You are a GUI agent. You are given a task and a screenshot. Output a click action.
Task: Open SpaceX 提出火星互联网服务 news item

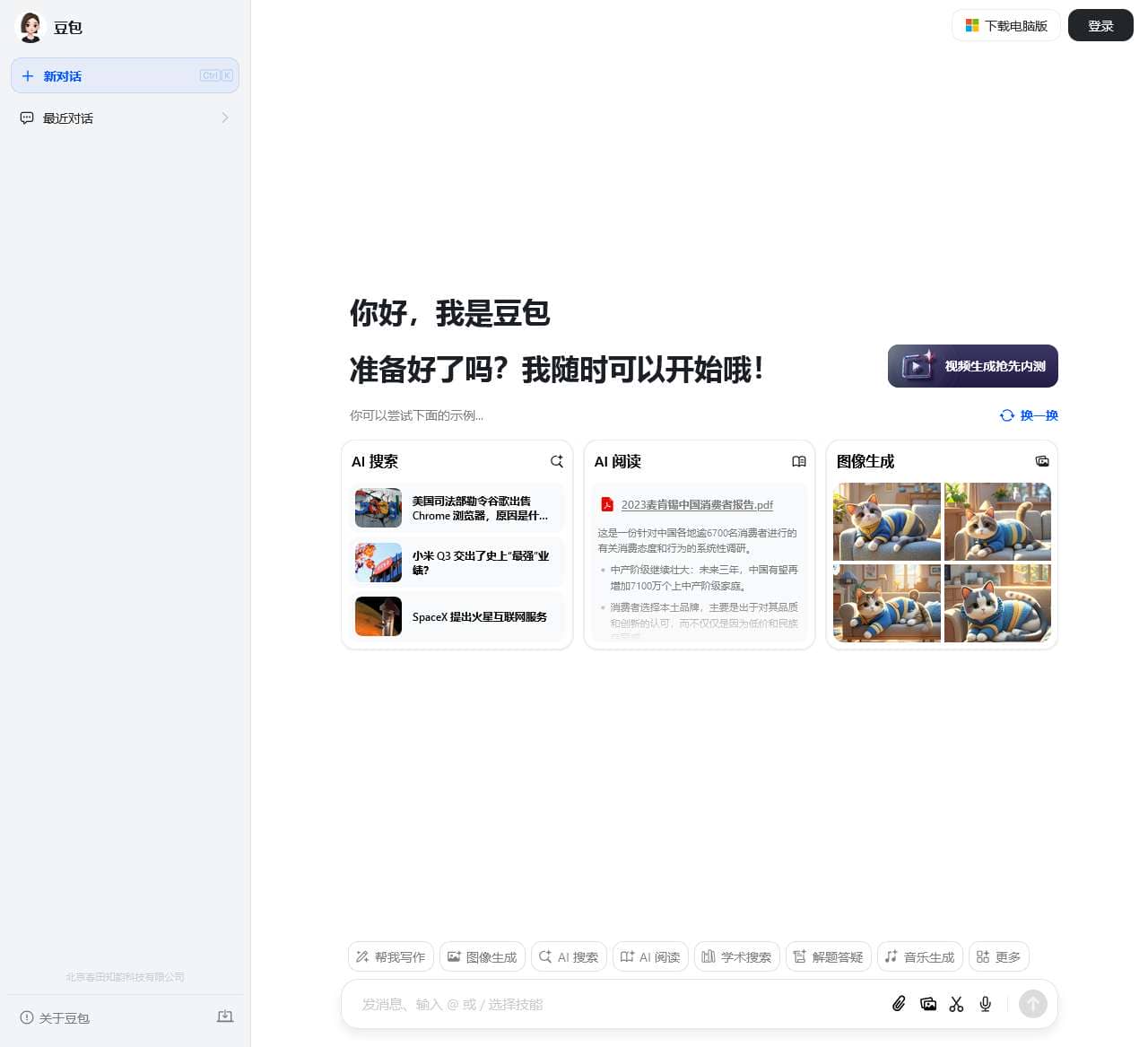tap(457, 616)
